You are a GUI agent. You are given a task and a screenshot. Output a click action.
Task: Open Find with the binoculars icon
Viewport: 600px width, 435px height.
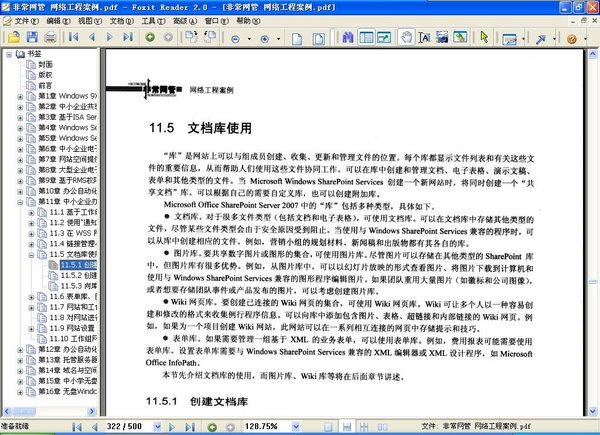348,37
